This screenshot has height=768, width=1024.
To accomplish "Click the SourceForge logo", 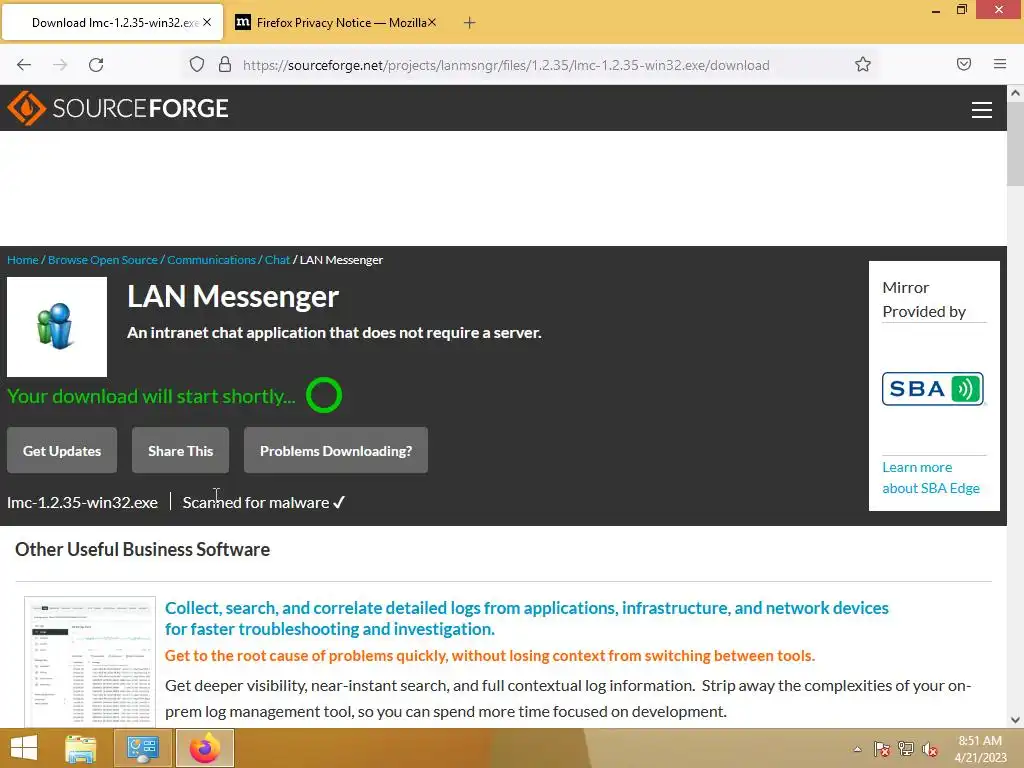I will (x=118, y=108).
